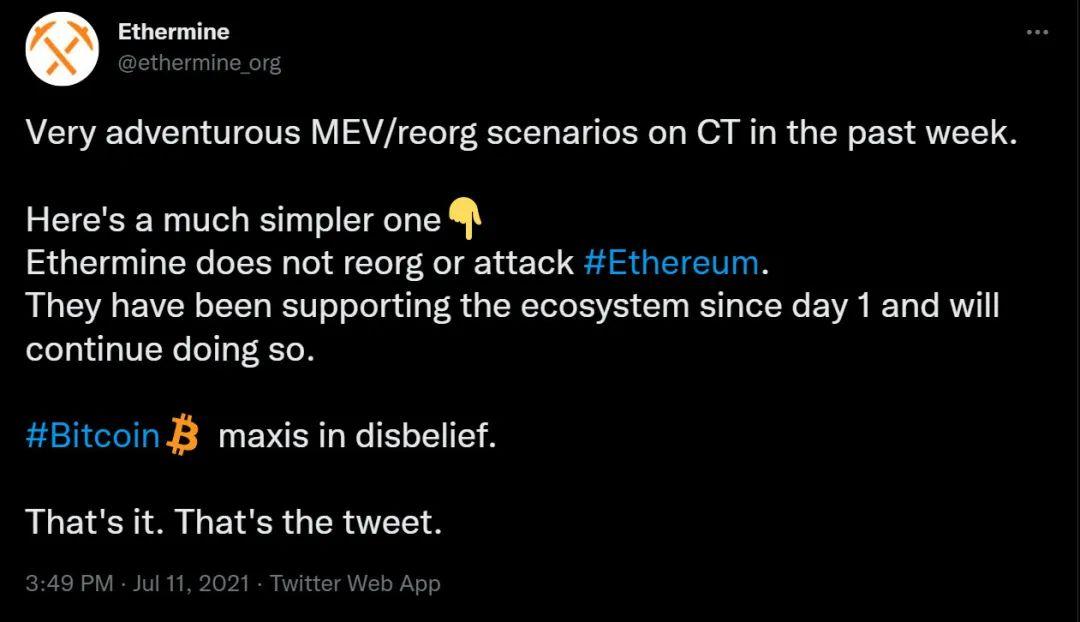
Task: Click the Twitter Web App source link
Action: [355, 583]
